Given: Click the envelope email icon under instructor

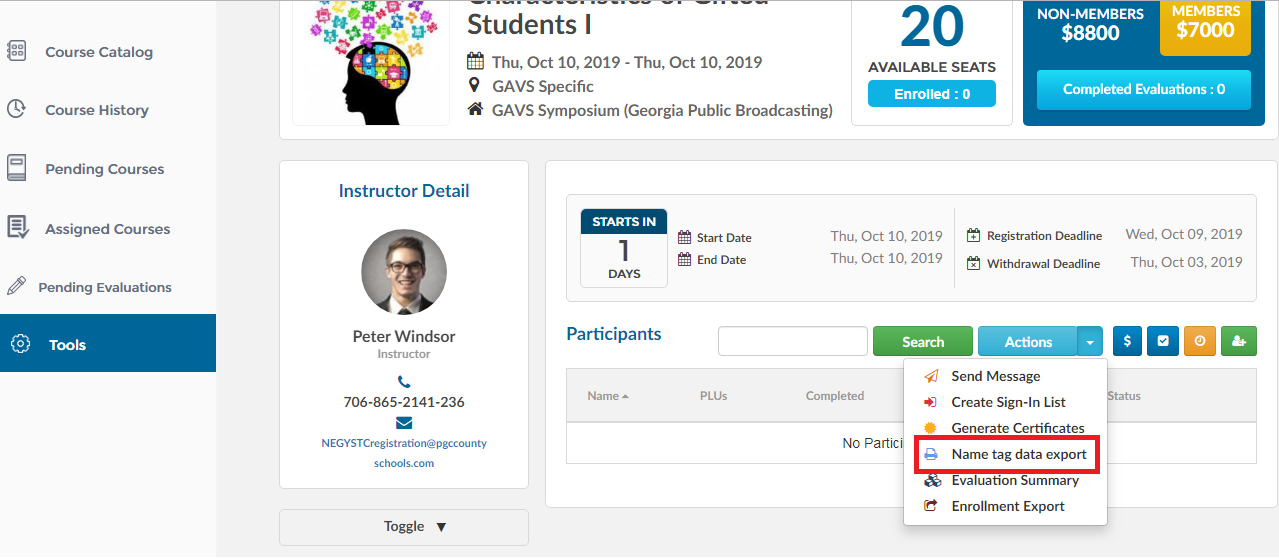Looking at the screenshot, I should [404, 422].
